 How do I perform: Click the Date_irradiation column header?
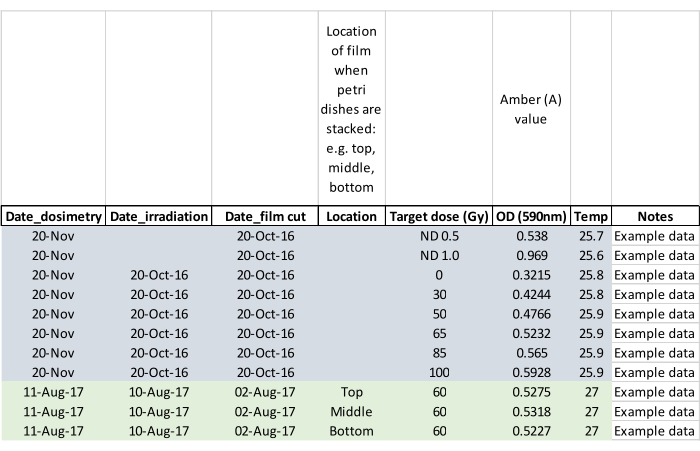tap(159, 216)
